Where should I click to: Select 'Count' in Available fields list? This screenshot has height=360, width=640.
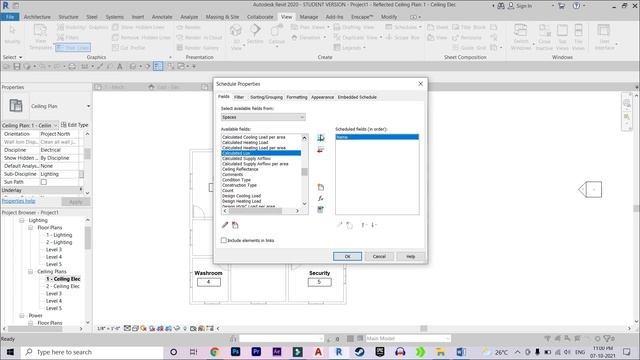point(228,191)
